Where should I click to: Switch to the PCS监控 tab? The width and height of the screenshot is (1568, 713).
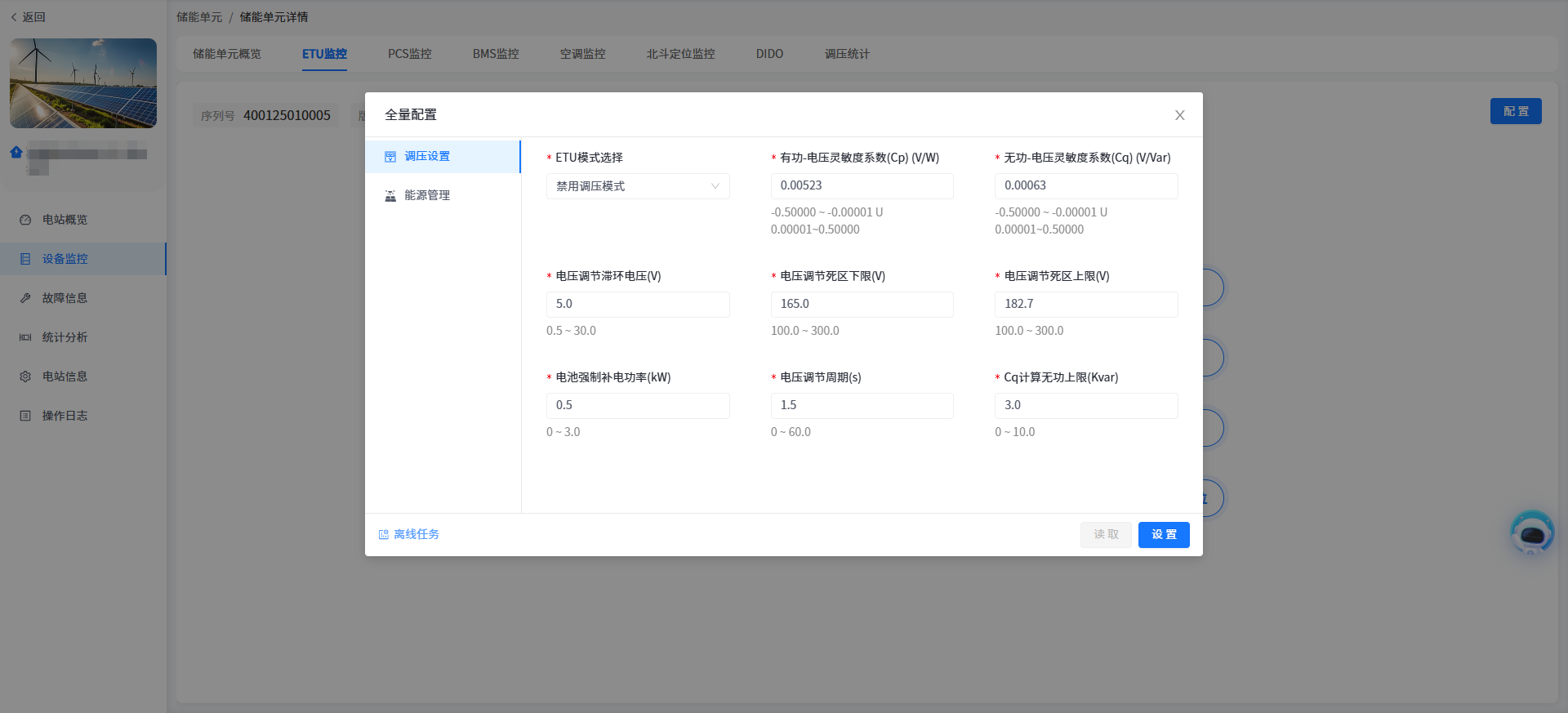409,54
